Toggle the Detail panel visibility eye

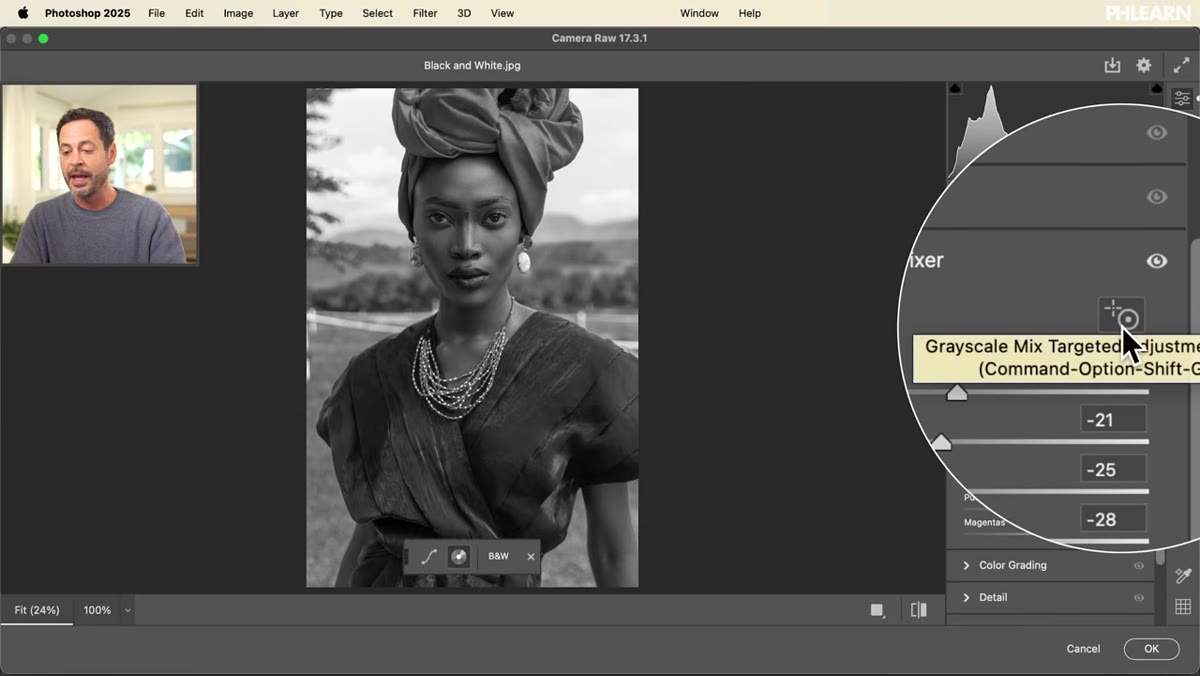[x=1138, y=597]
